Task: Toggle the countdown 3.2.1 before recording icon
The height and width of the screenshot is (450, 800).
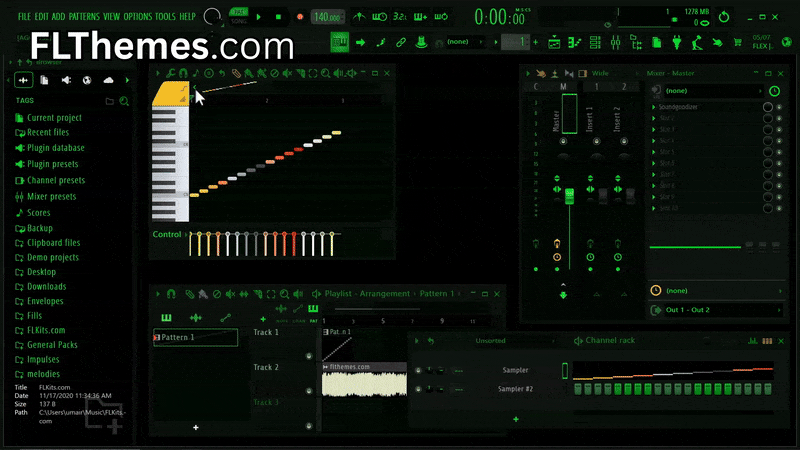Action: click(399, 17)
